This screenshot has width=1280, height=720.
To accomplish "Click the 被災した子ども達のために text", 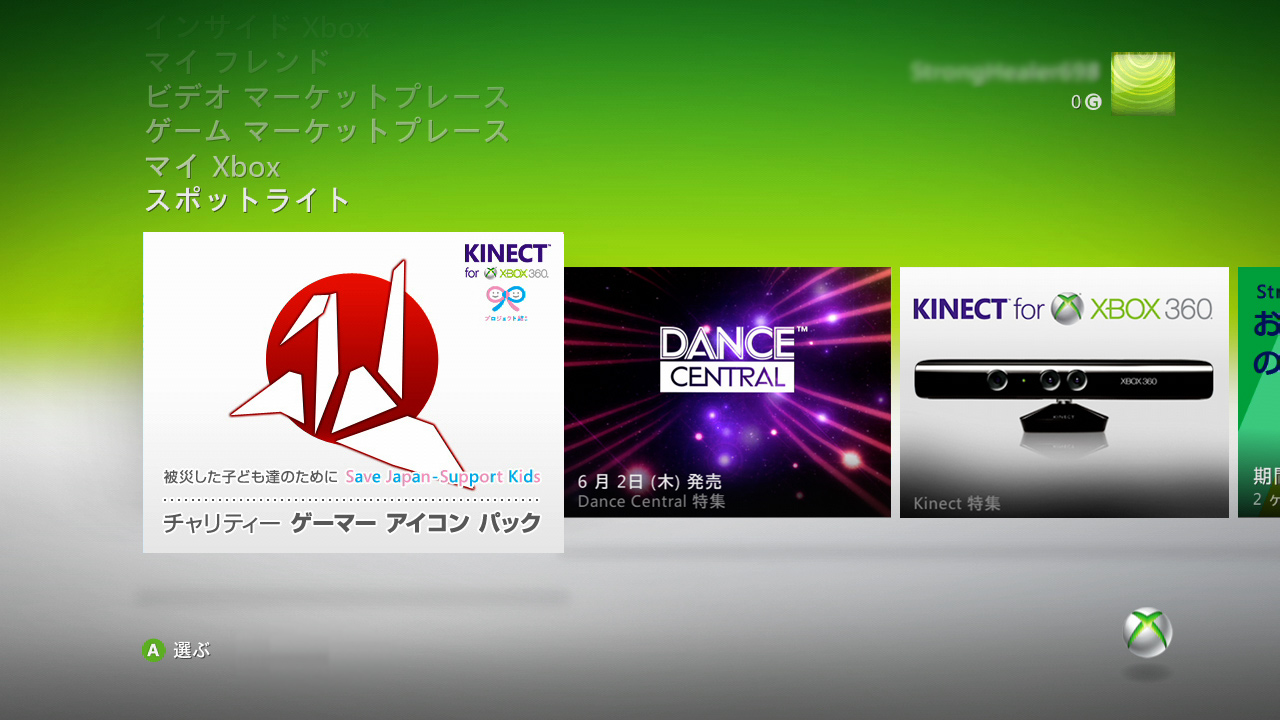I will 251,477.
